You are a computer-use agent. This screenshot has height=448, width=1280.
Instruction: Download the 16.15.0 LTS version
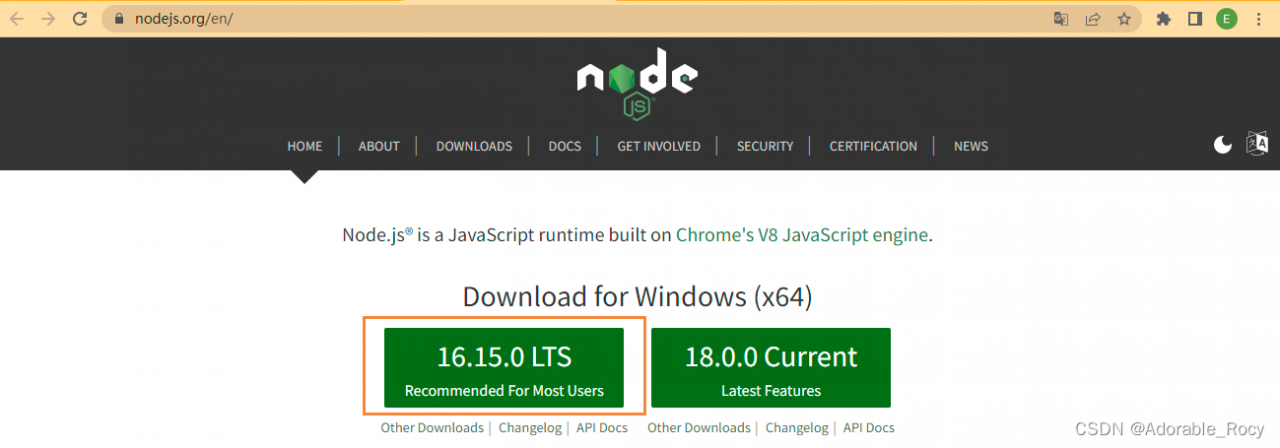tap(504, 368)
